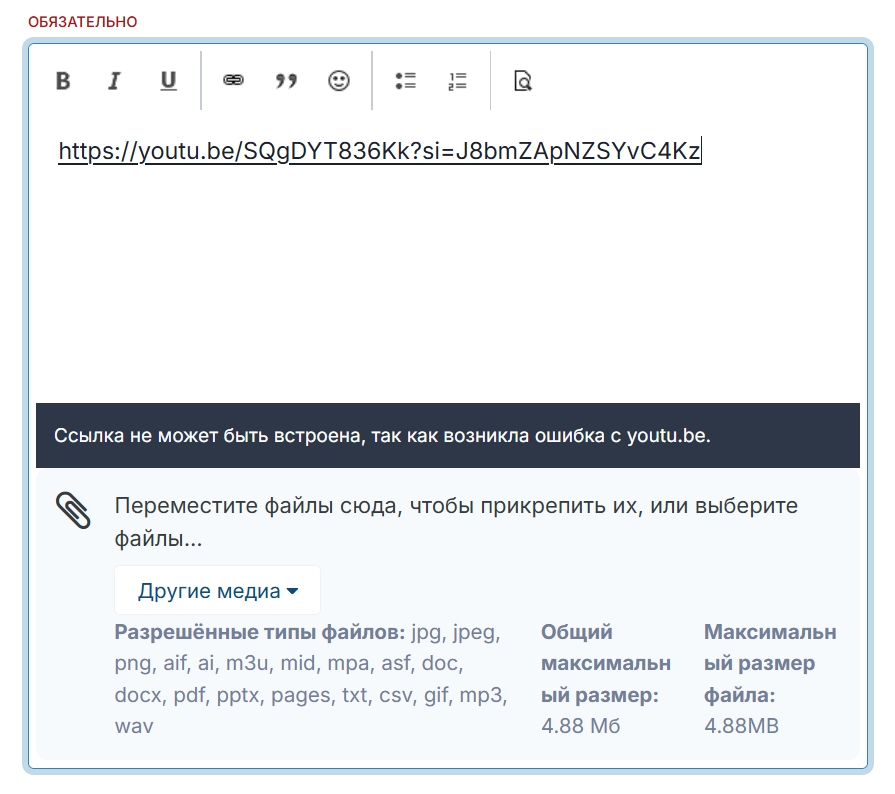This screenshot has width=895, height=794.
Task: Insert a bulleted list
Action: pyautogui.click(x=405, y=80)
